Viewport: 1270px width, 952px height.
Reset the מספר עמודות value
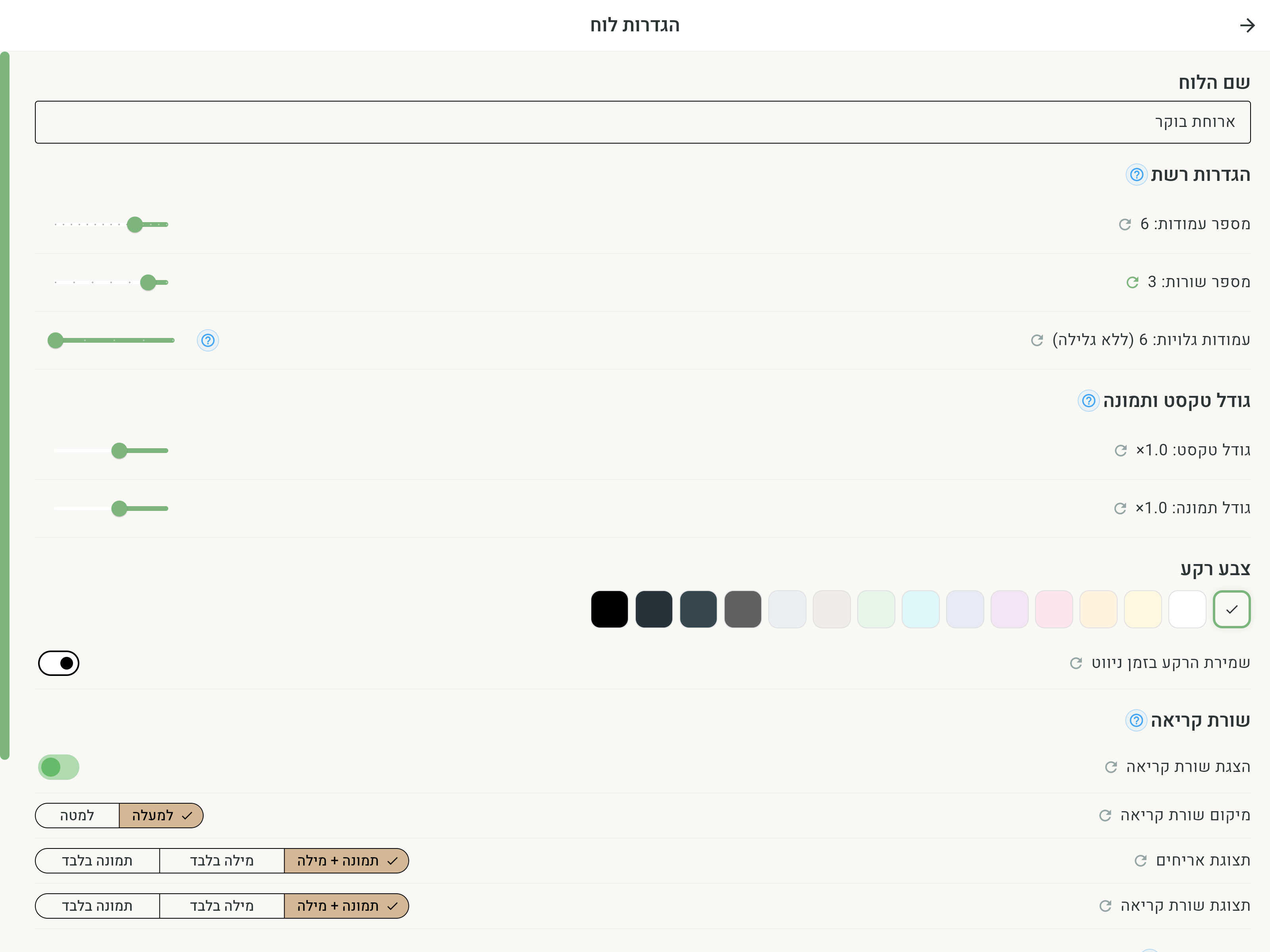coord(1125,225)
